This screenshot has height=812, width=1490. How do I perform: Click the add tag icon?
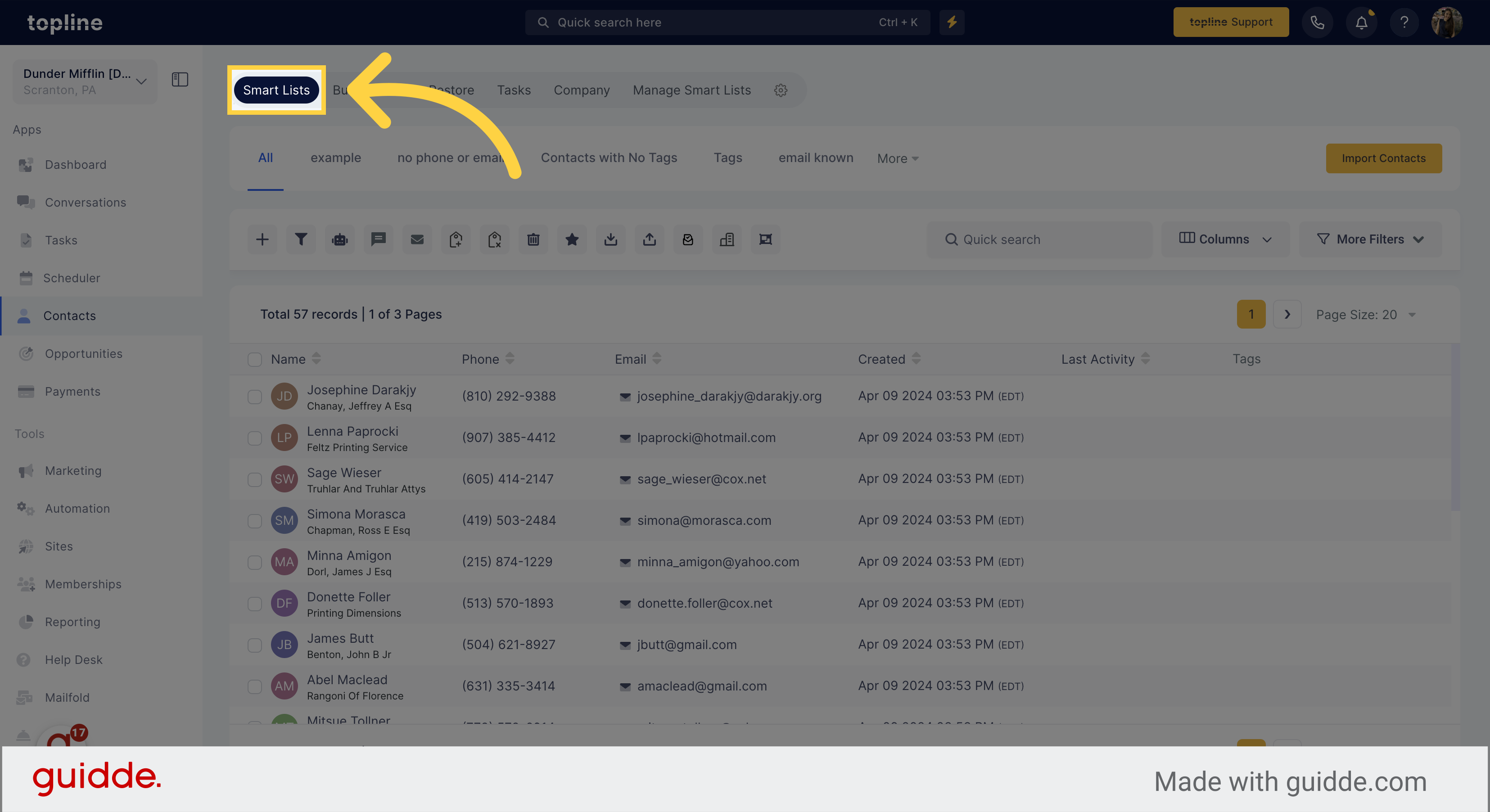pos(456,239)
